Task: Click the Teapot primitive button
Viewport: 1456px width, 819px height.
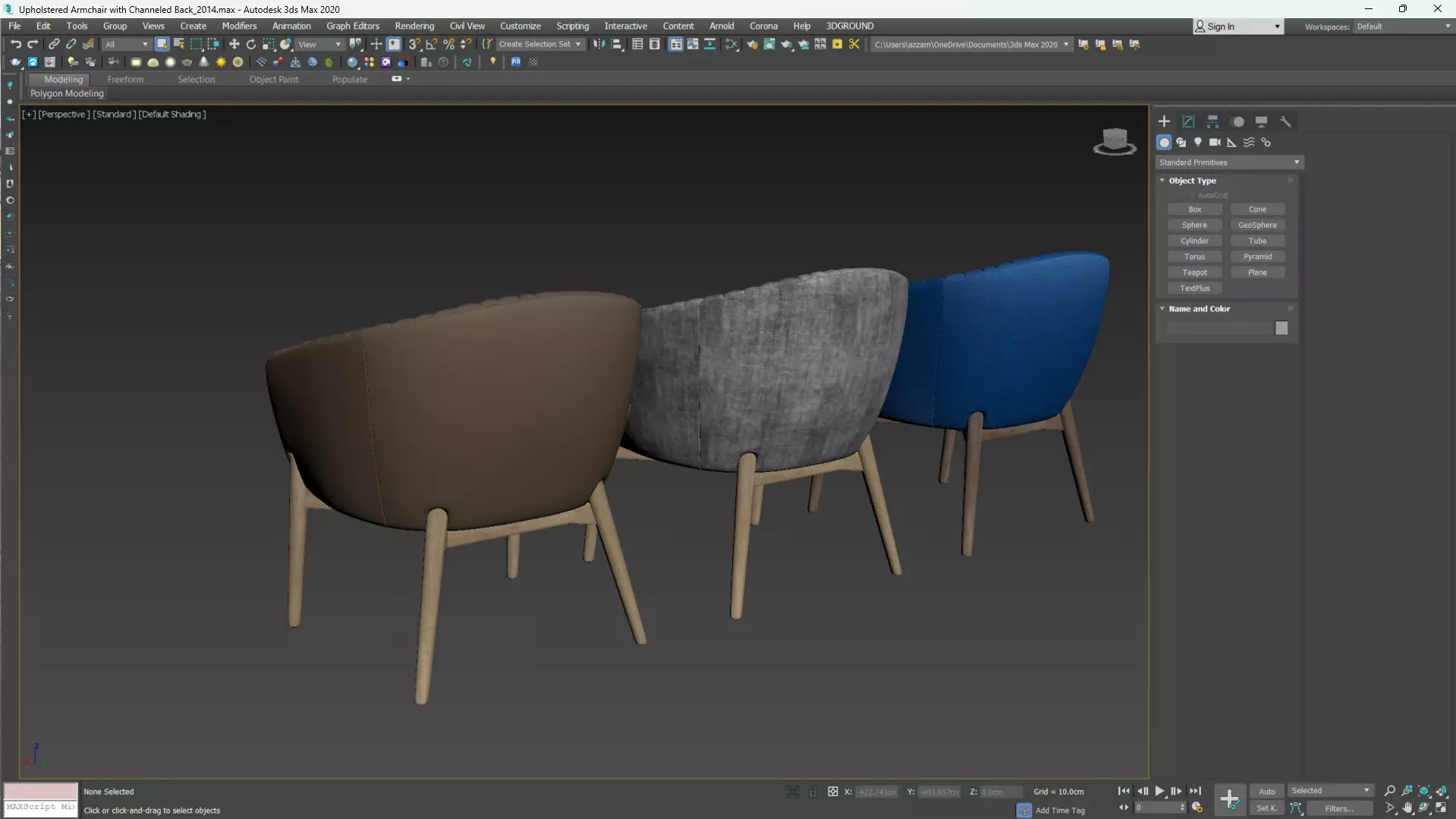Action: (x=1194, y=272)
